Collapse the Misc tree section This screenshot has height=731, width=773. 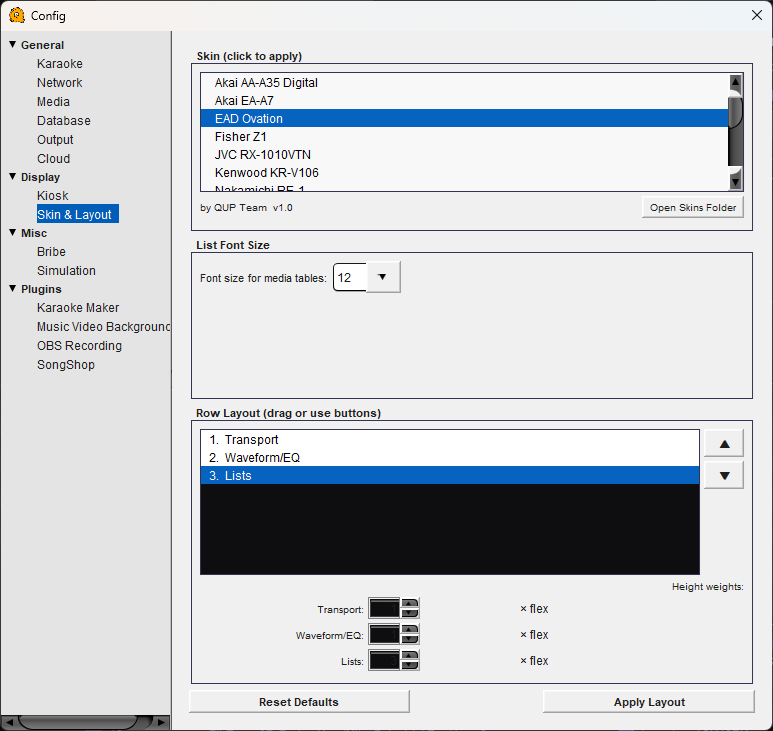13,233
